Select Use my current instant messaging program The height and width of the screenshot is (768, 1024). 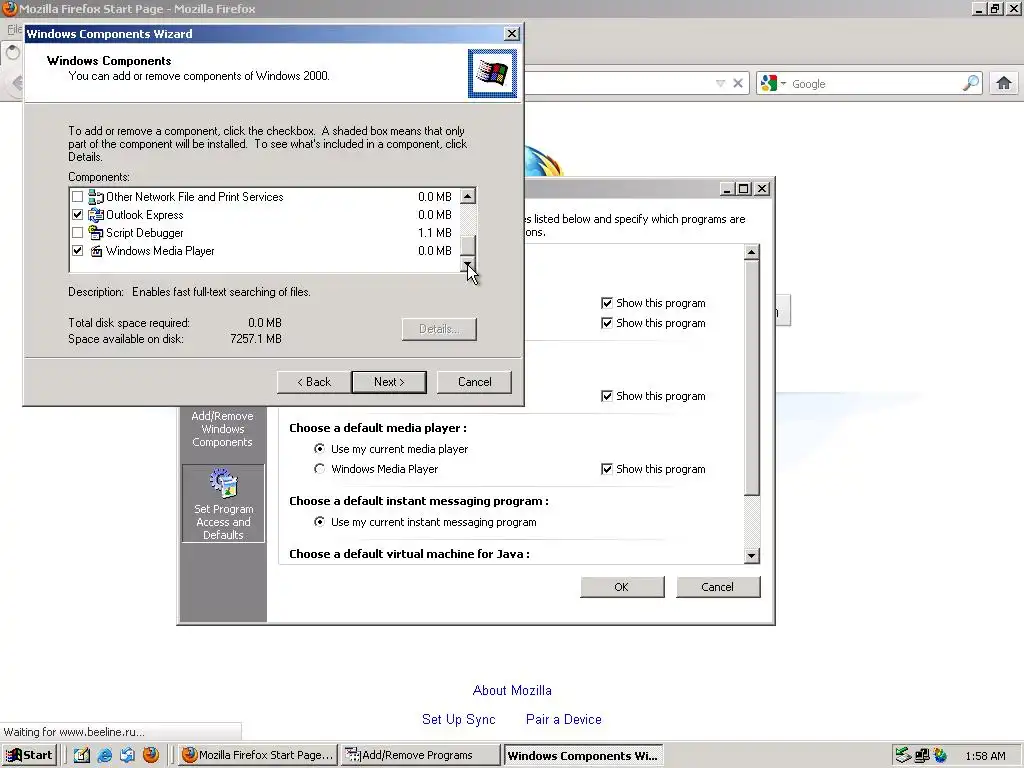point(319,522)
